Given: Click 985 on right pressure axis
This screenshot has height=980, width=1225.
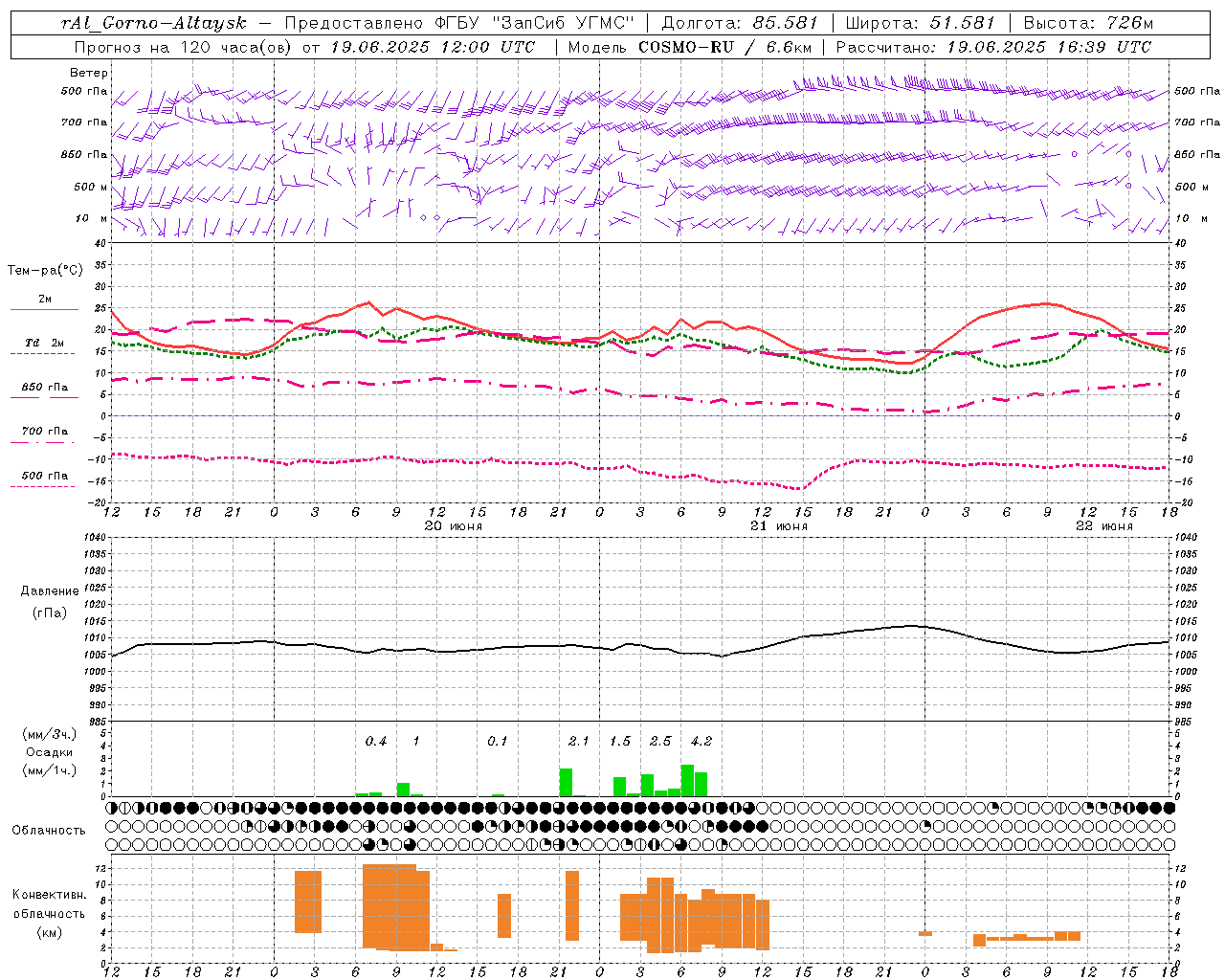Looking at the screenshot, I should pyautogui.click(x=1185, y=722).
